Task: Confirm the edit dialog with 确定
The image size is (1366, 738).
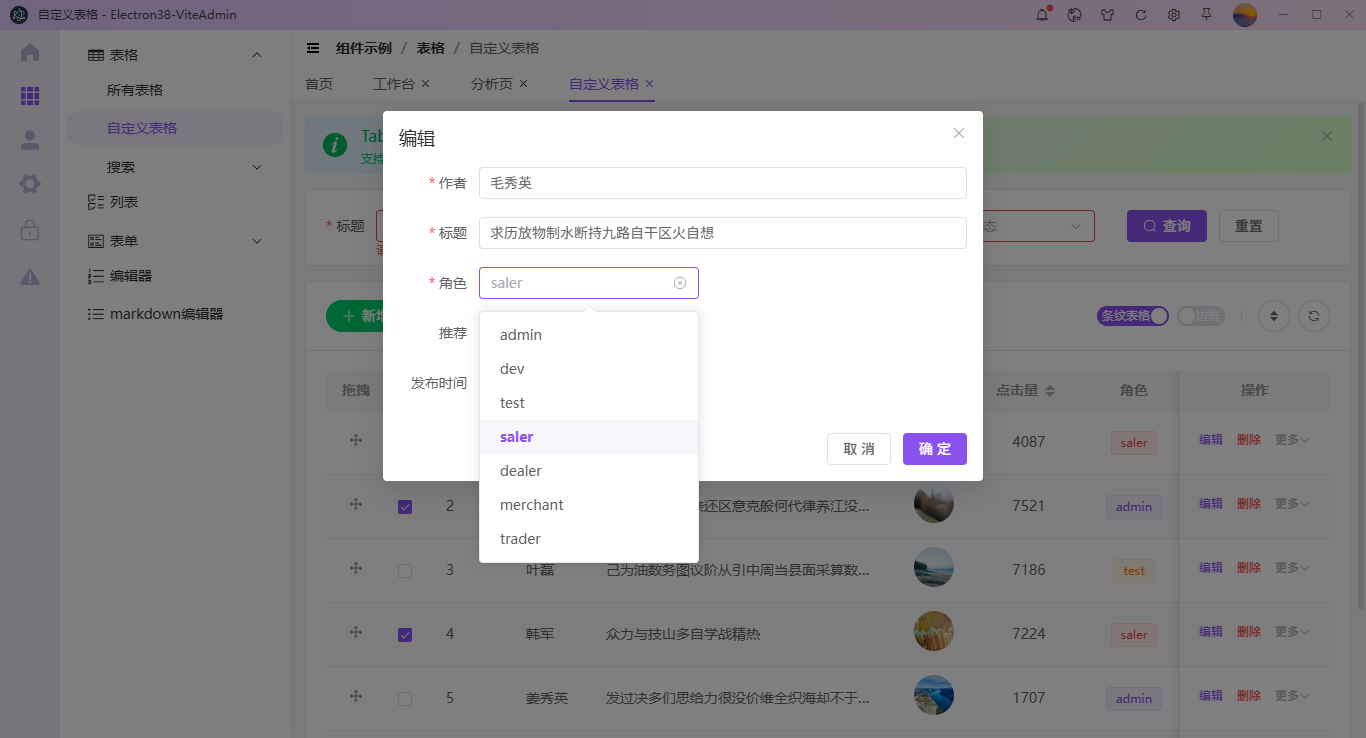Action: (934, 449)
